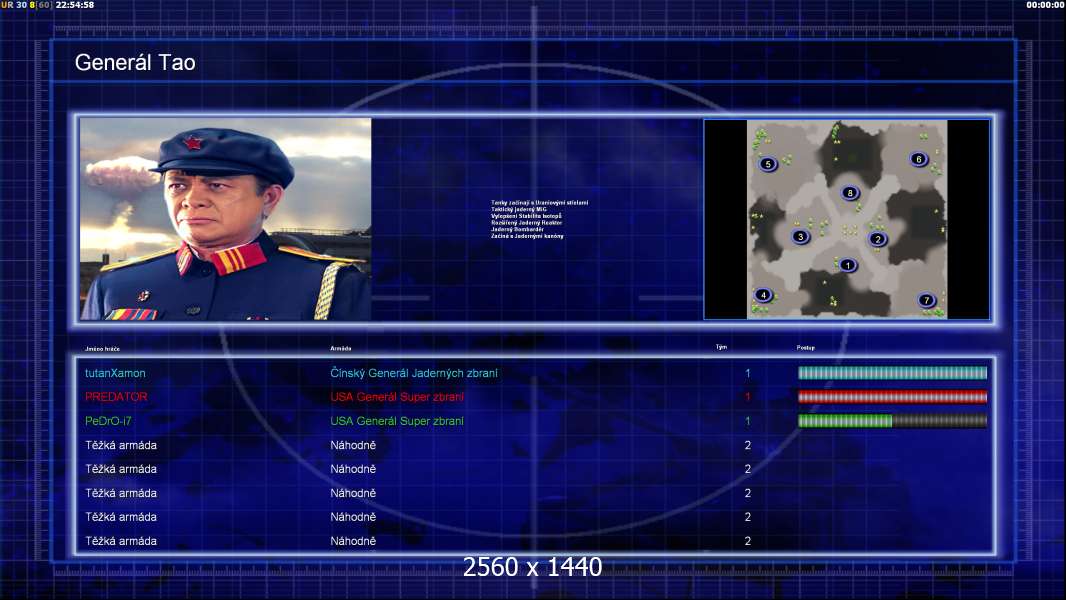The width and height of the screenshot is (1066, 600).
Task: Click the "Generál Tao" title
Action: (x=135, y=63)
